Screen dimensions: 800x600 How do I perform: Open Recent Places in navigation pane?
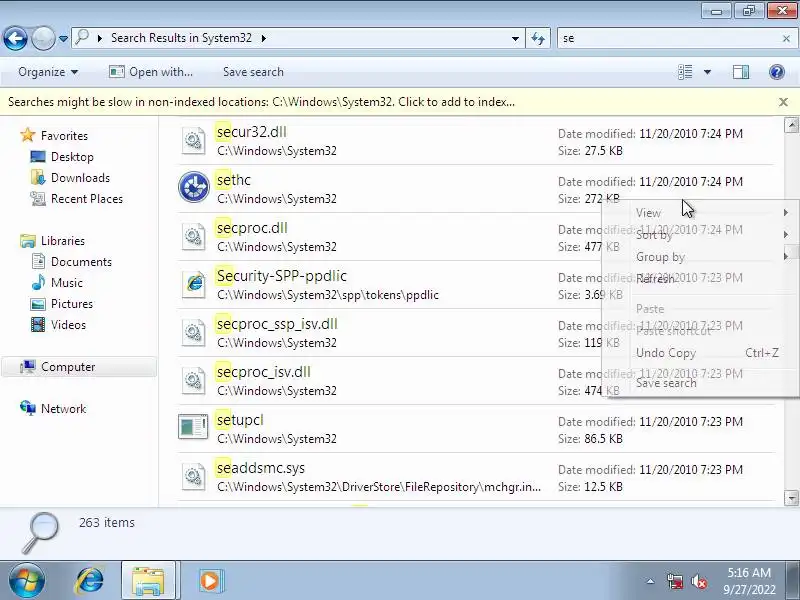pyautogui.click(x=87, y=198)
